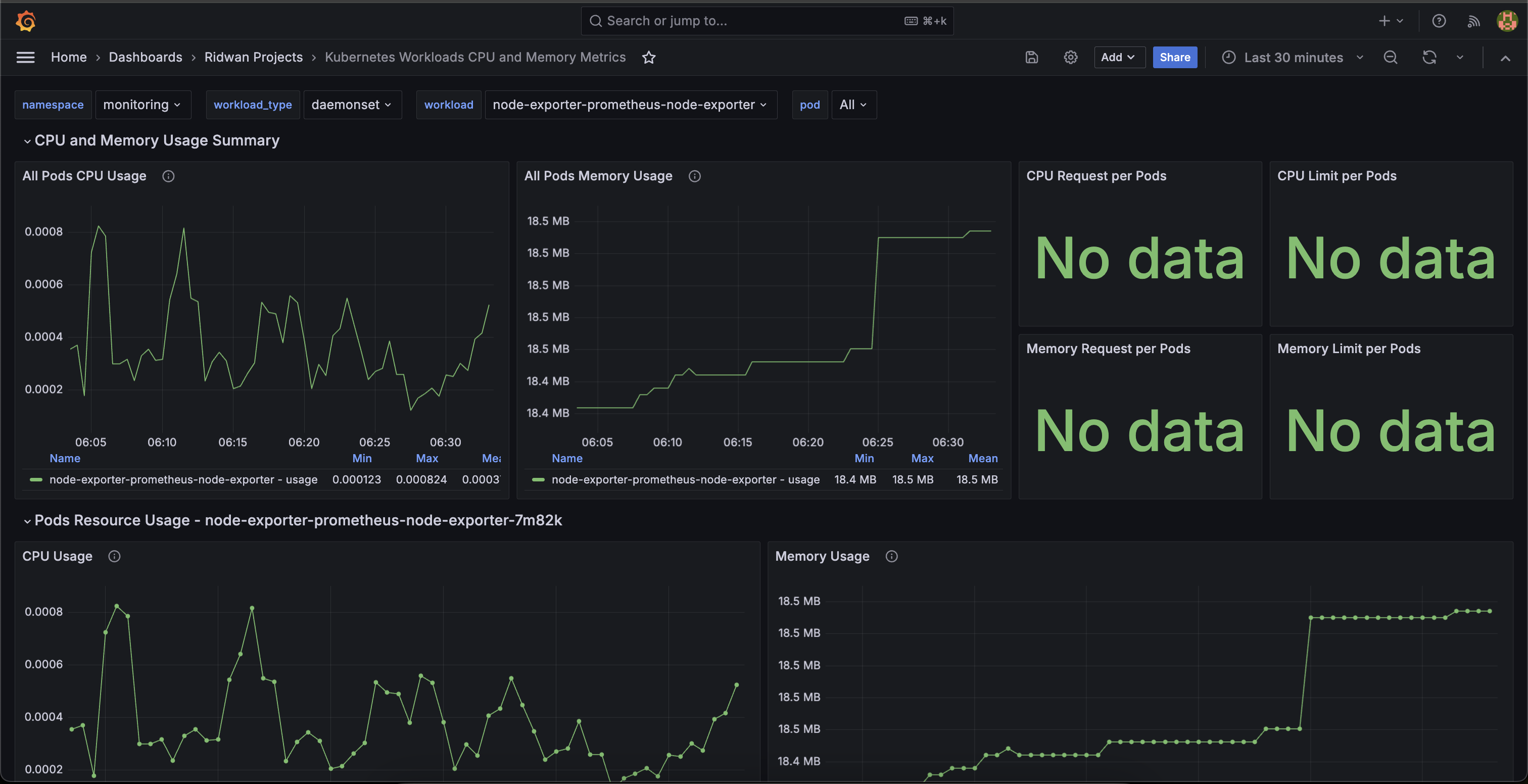Refresh the dashboard
Screen dimensions: 1528x784
1429,58
